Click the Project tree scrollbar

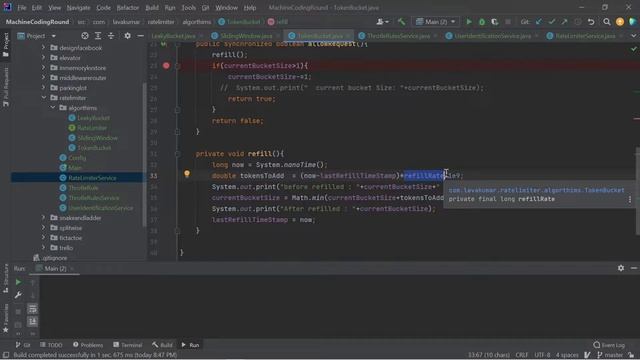tap(144, 155)
